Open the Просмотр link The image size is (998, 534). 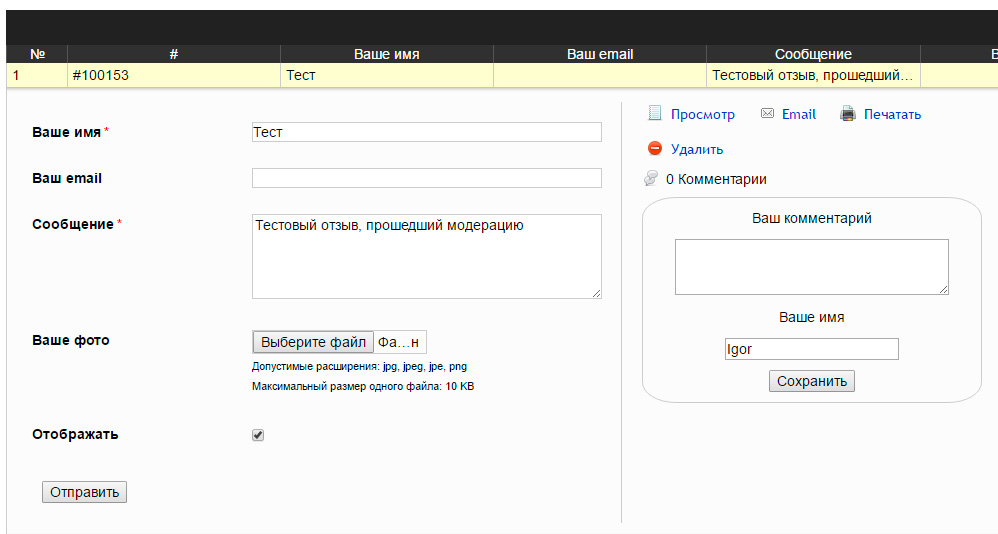(x=702, y=115)
